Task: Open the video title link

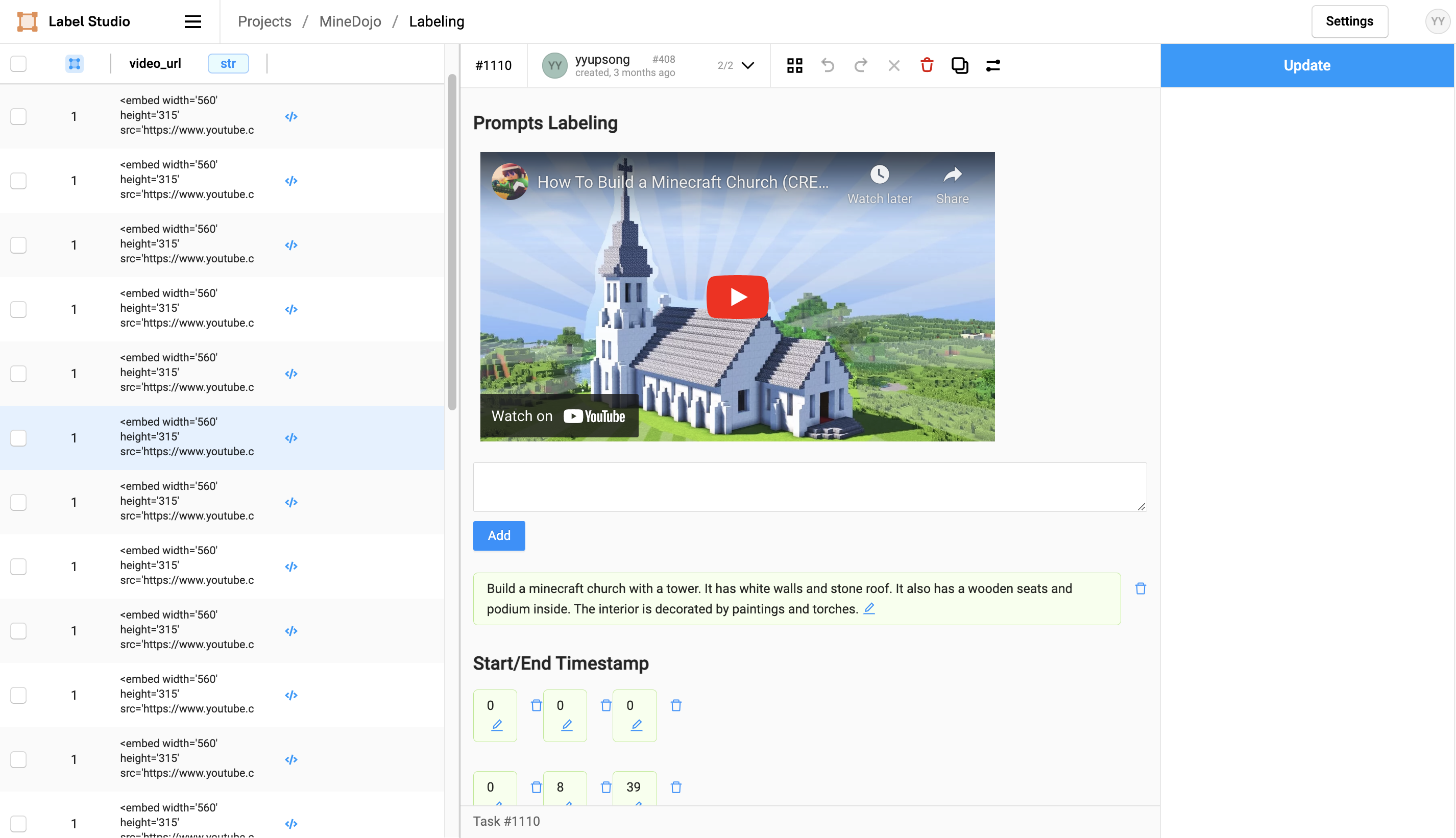Action: click(x=682, y=182)
